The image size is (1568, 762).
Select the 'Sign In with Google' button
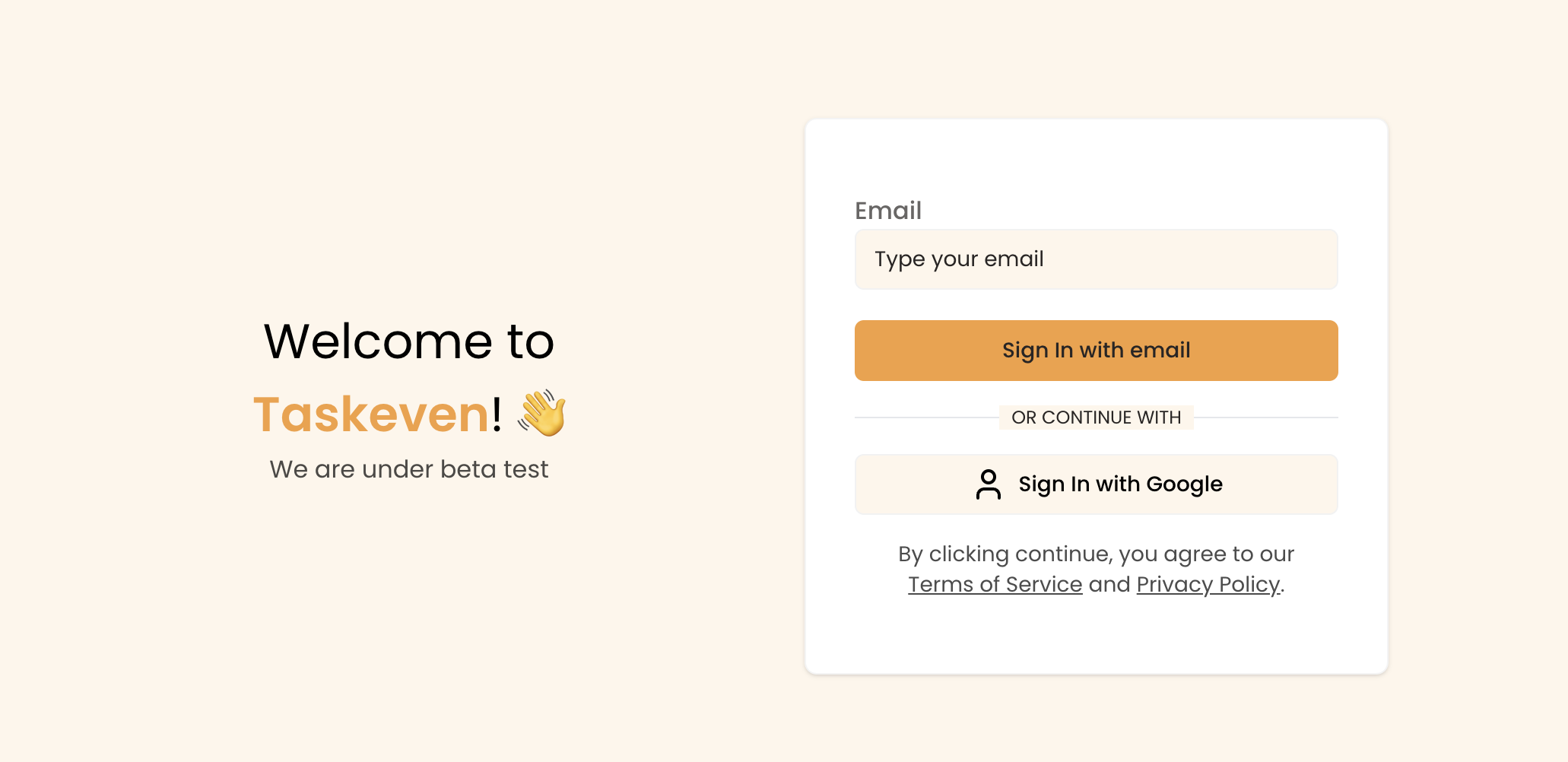1096,484
